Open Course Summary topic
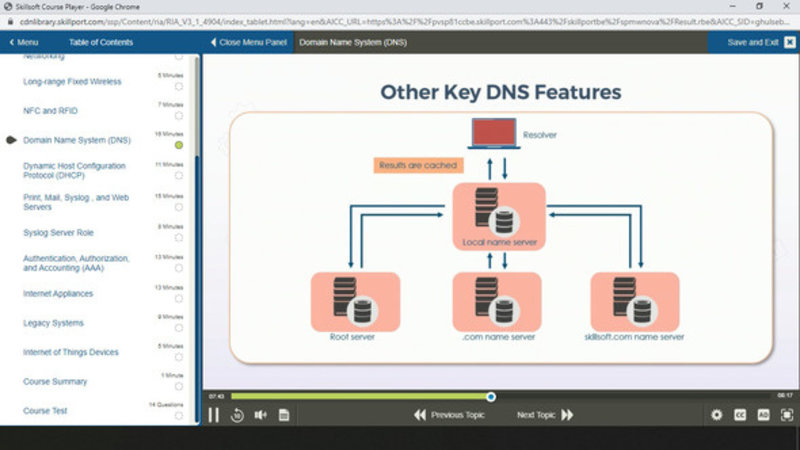The image size is (800, 450). 55,382
